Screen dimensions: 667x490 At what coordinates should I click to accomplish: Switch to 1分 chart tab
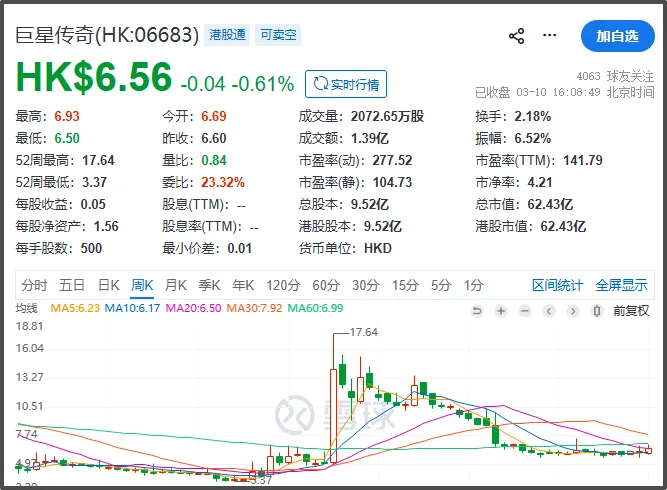coord(473,285)
